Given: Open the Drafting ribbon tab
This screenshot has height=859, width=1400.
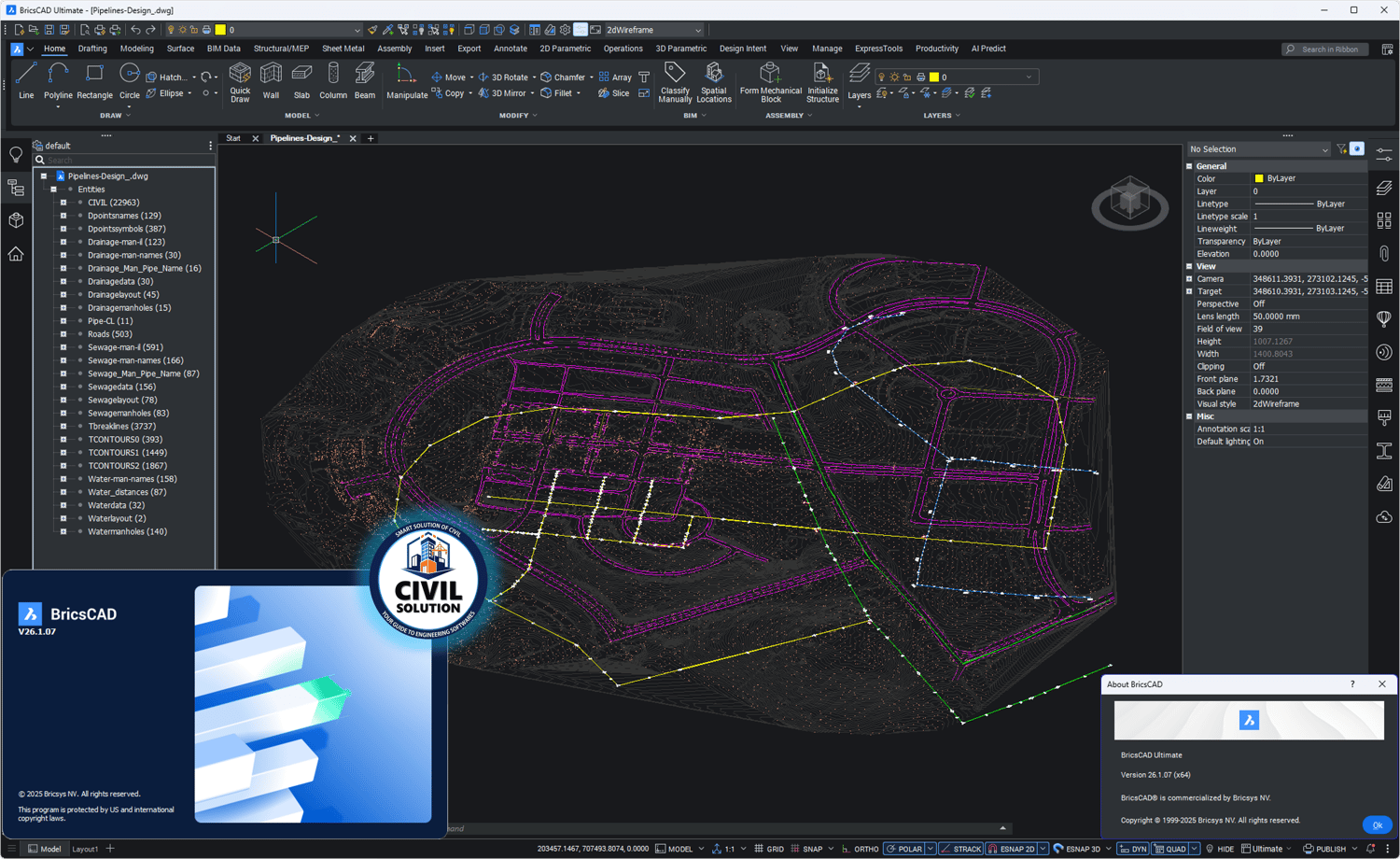Looking at the screenshot, I should pyautogui.click(x=92, y=49).
